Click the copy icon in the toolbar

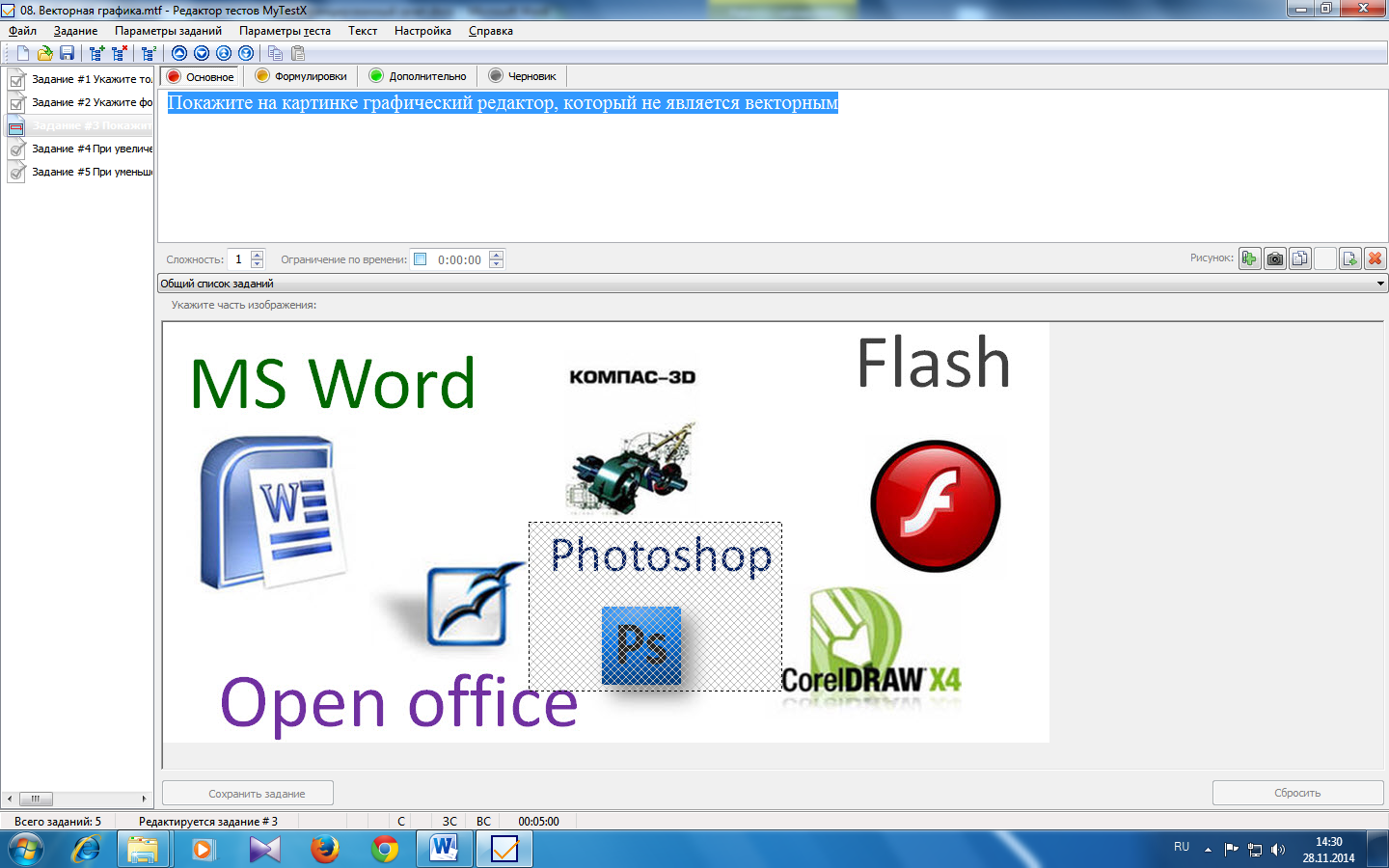pyautogui.click(x=276, y=53)
